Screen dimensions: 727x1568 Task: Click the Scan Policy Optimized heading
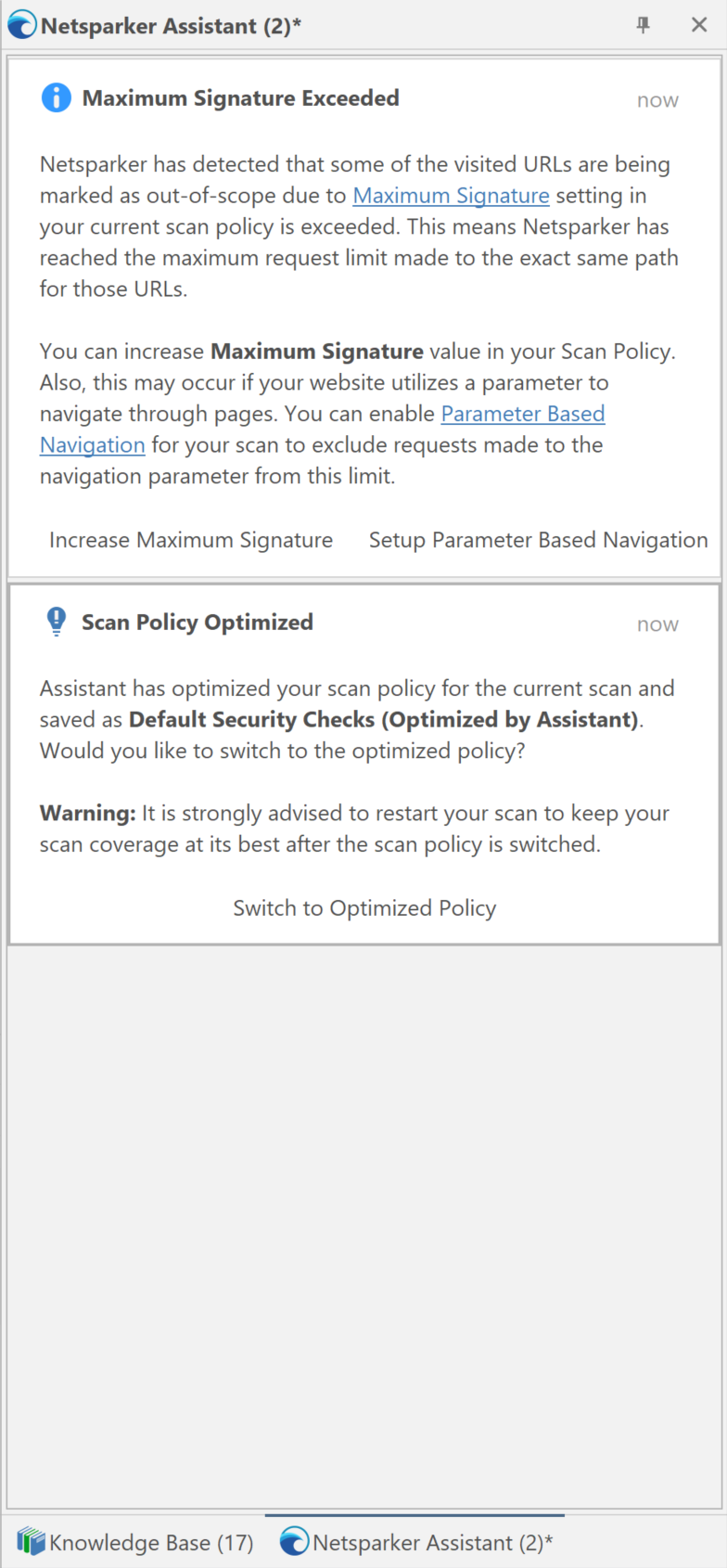coord(198,622)
